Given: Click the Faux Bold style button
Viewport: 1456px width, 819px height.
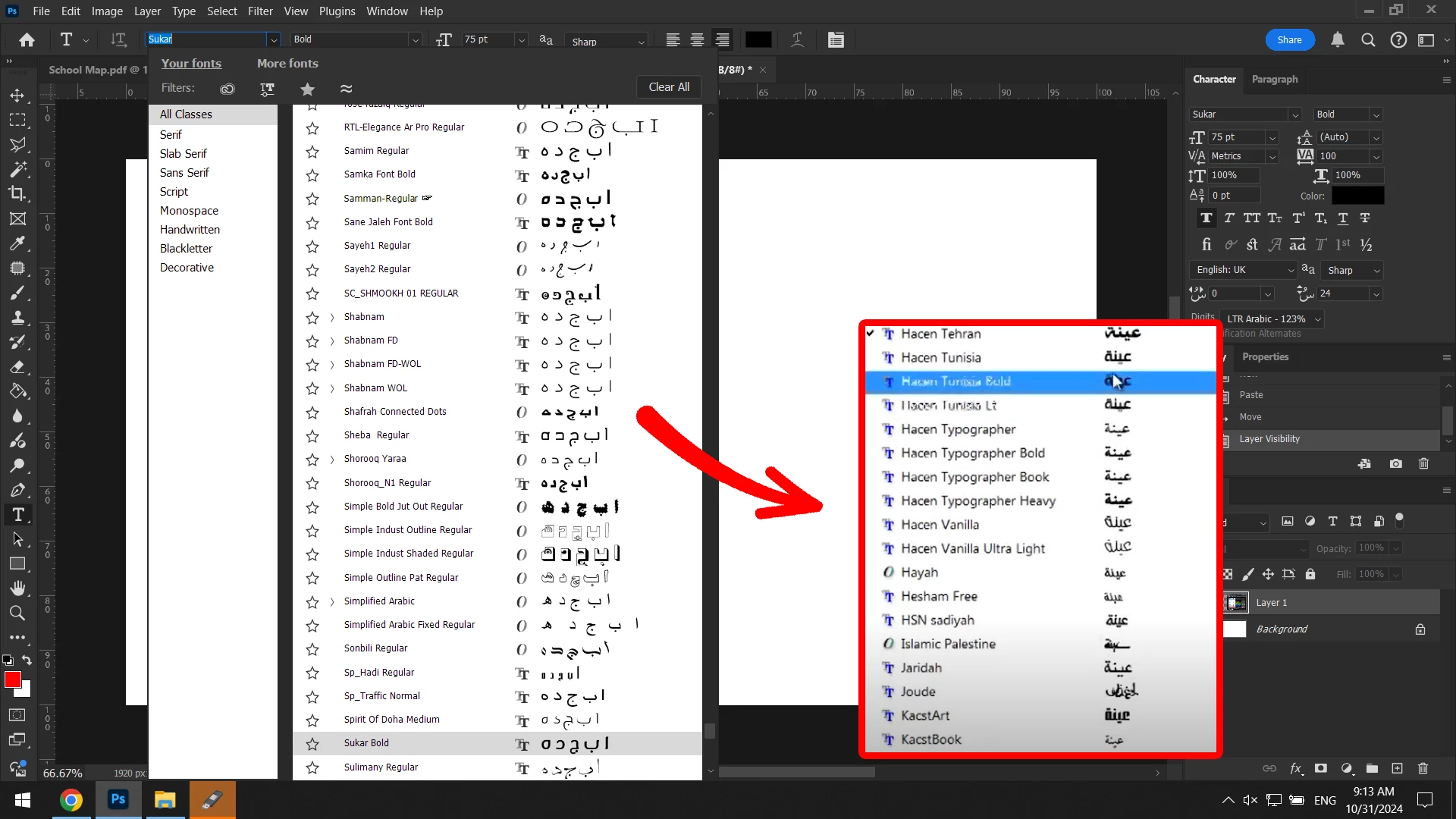Looking at the screenshot, I should point(1206,218).
